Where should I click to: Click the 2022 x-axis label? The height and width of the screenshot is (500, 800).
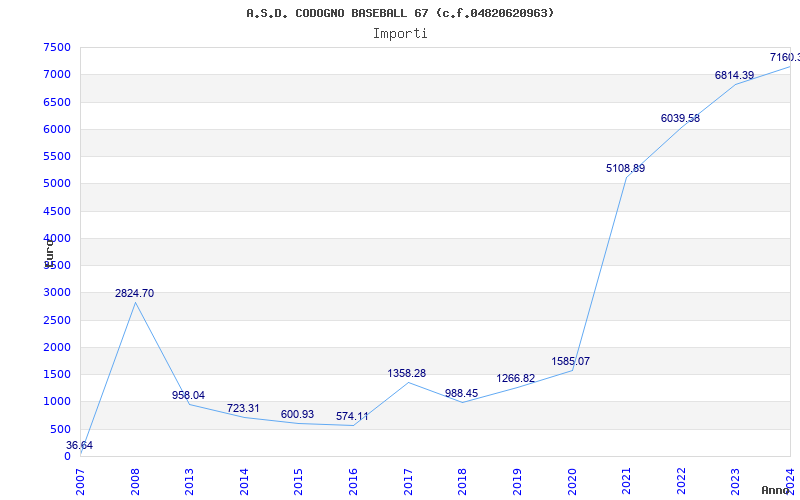[x=681, y=481]
